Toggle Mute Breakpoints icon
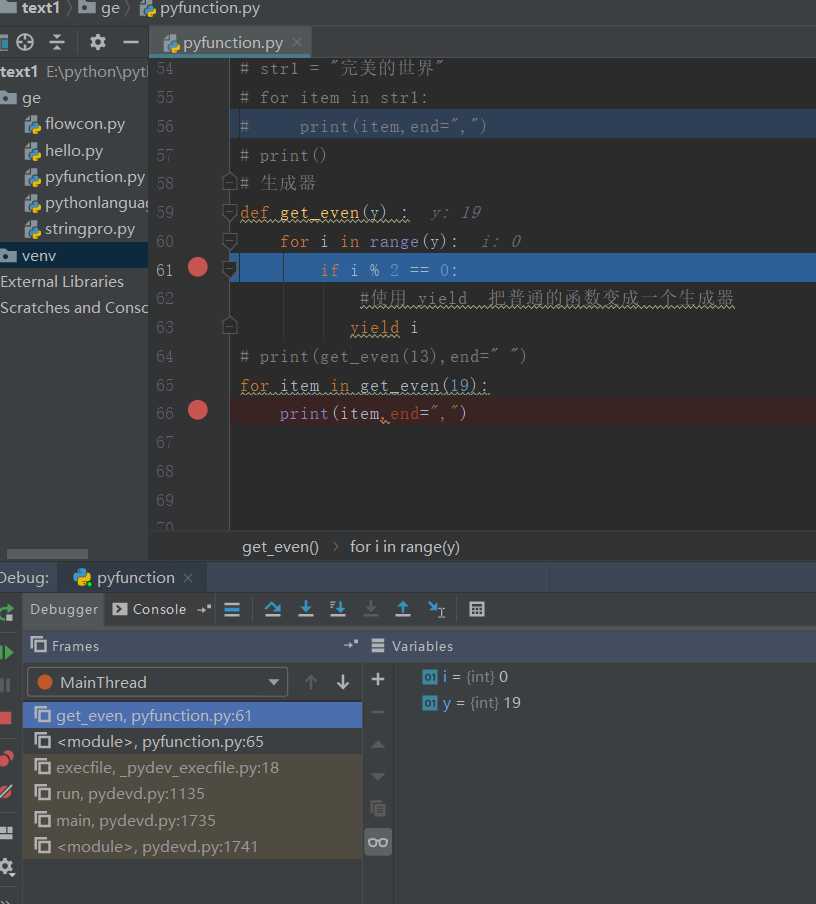 [6, 792]
